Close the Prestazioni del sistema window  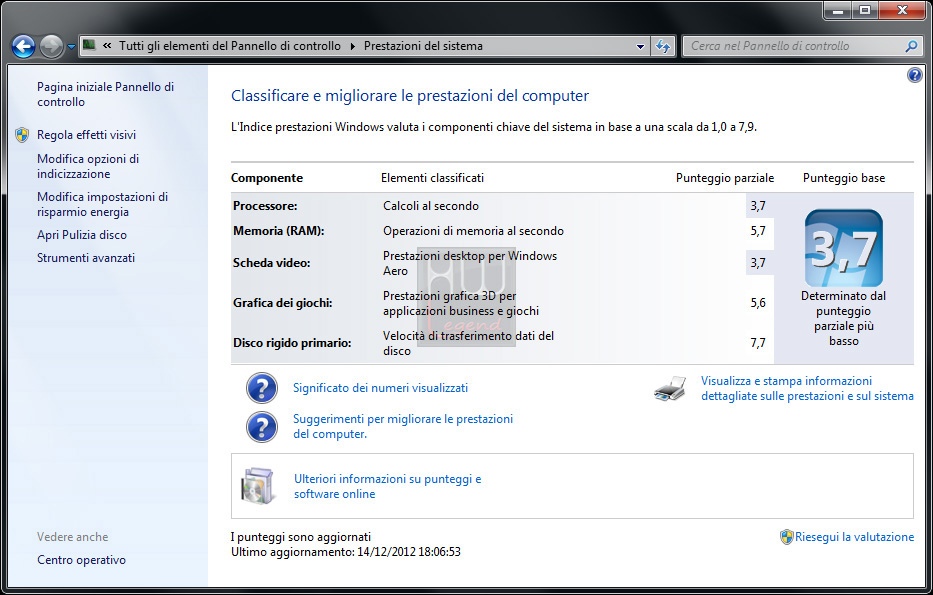[x=902, y=10]
